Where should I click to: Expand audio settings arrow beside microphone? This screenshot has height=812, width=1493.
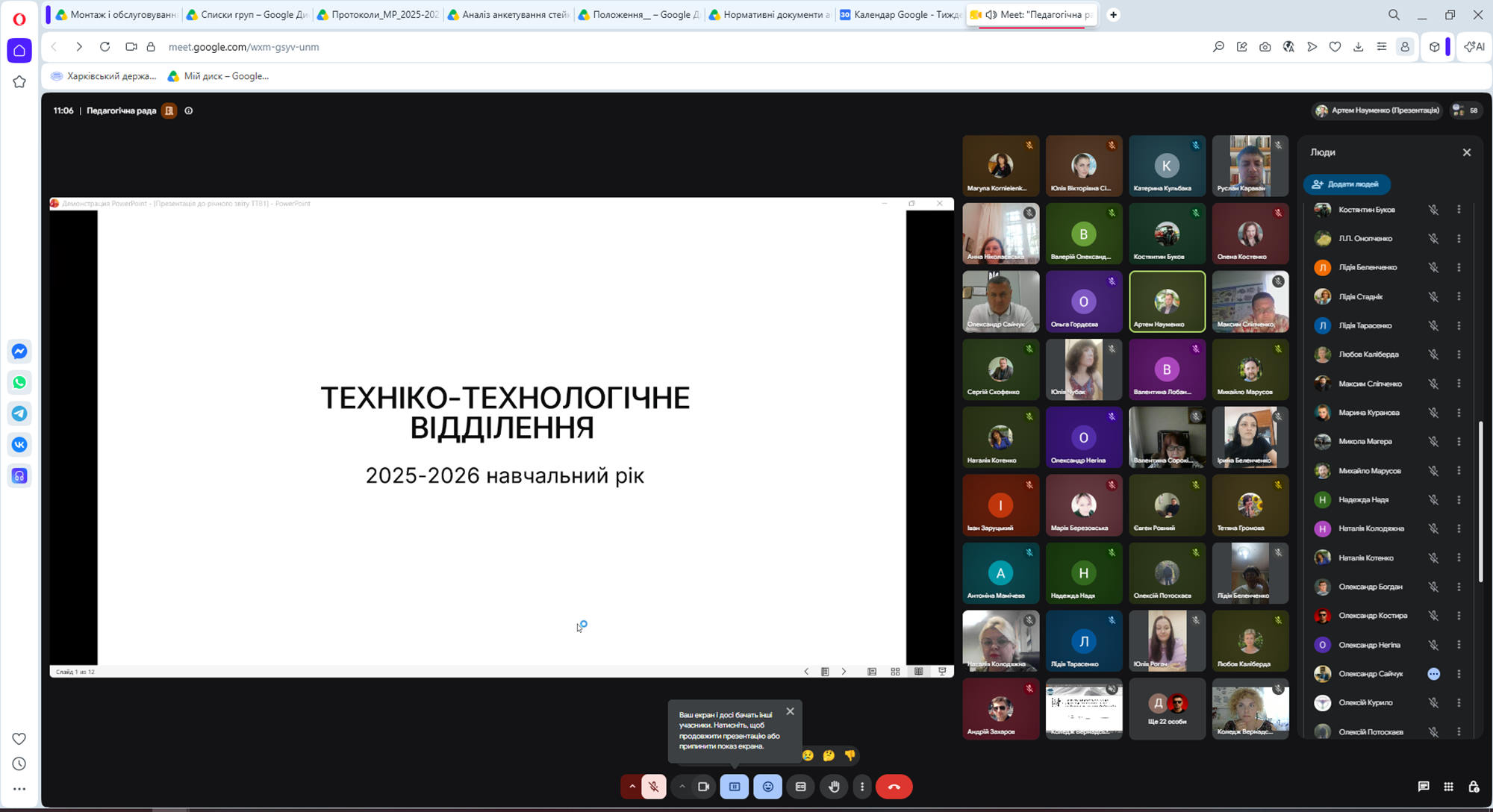tap(632, 787)
